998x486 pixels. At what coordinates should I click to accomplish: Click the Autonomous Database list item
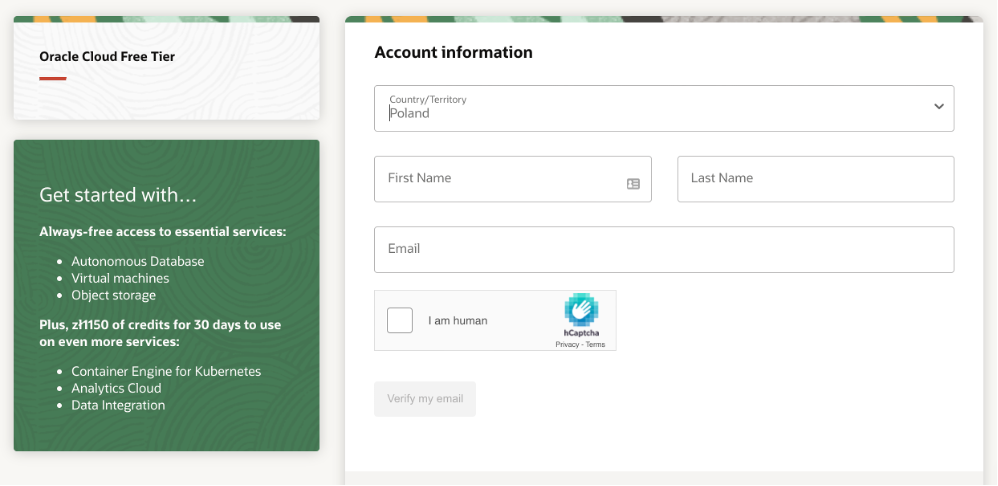coord(137,261)
